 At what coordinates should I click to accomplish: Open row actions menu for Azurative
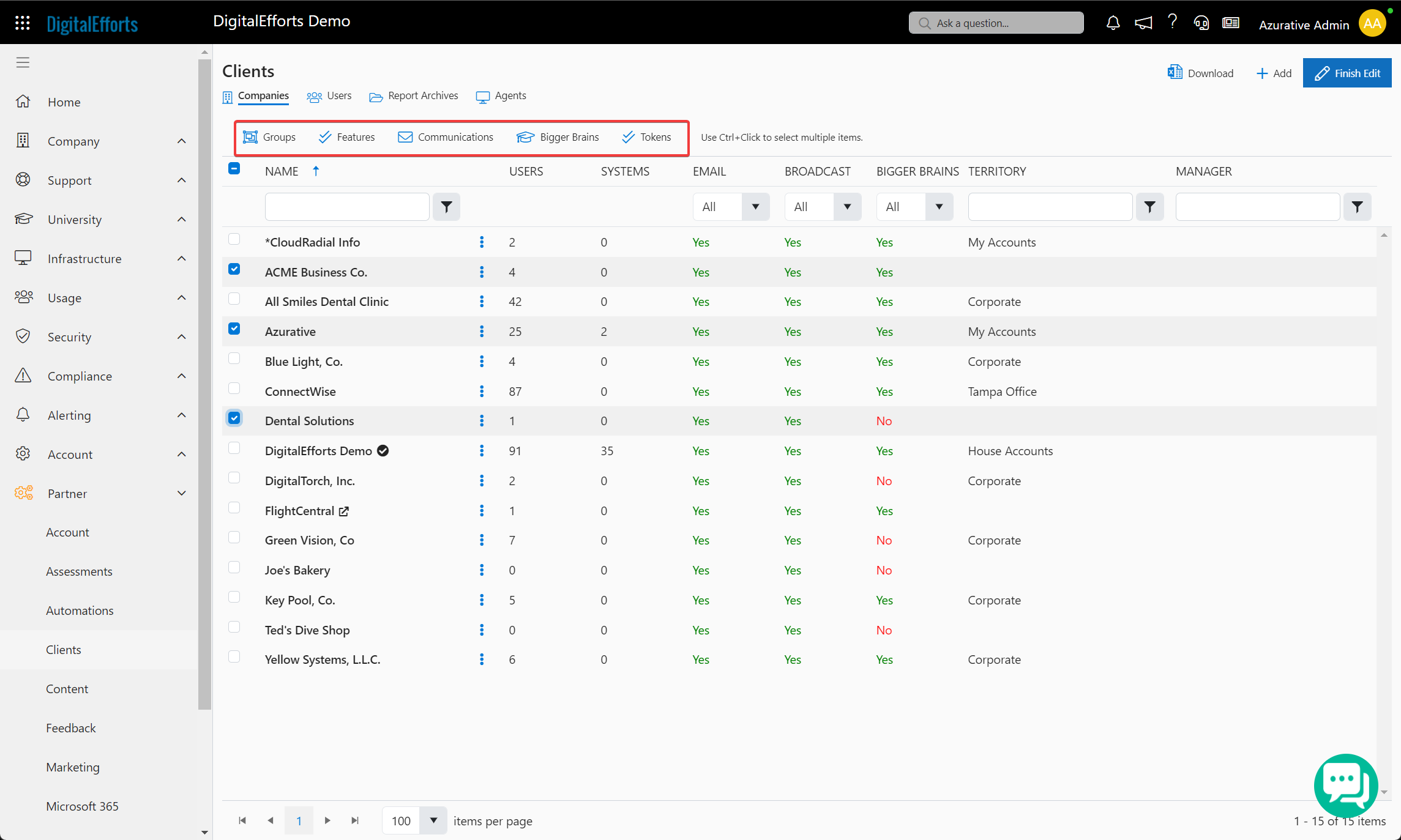(x=482, y=332)
